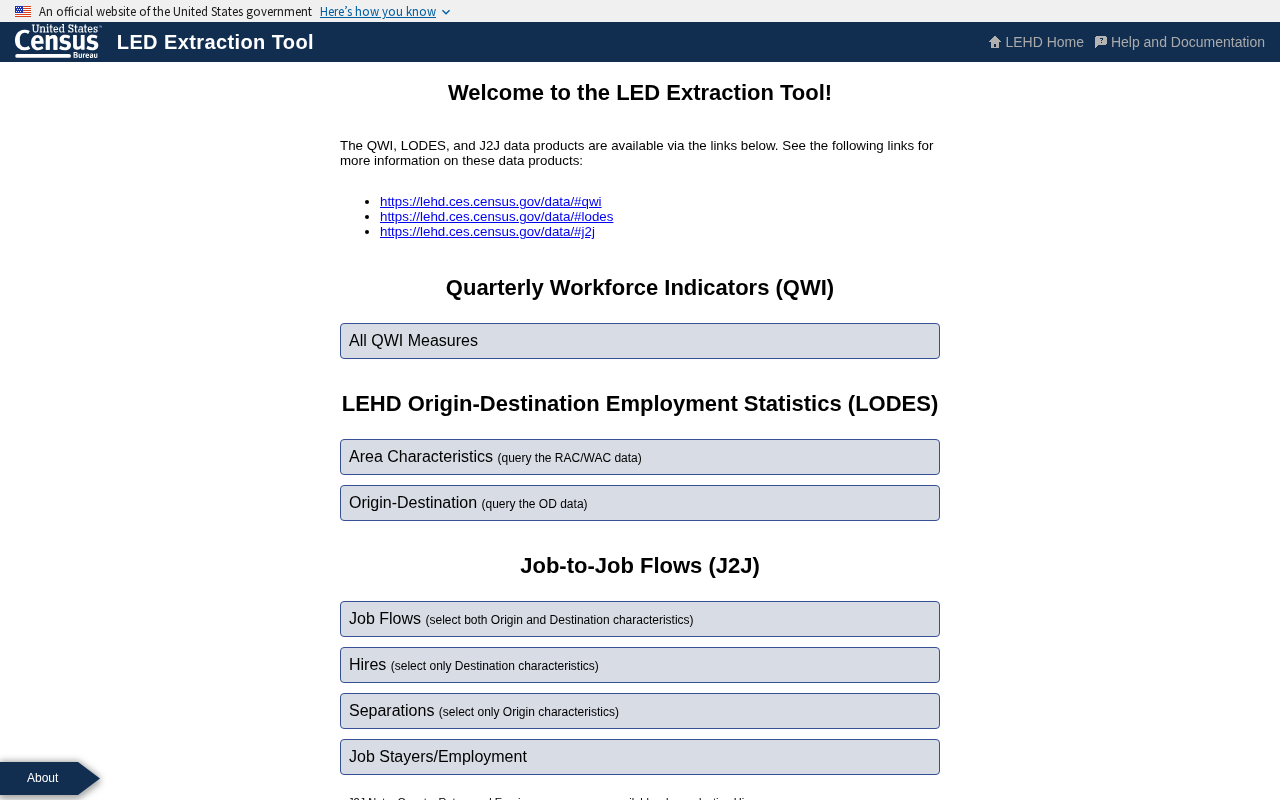Click the LEHD Home house icon
Screen dimensions: 1280x800
[995, 42]
